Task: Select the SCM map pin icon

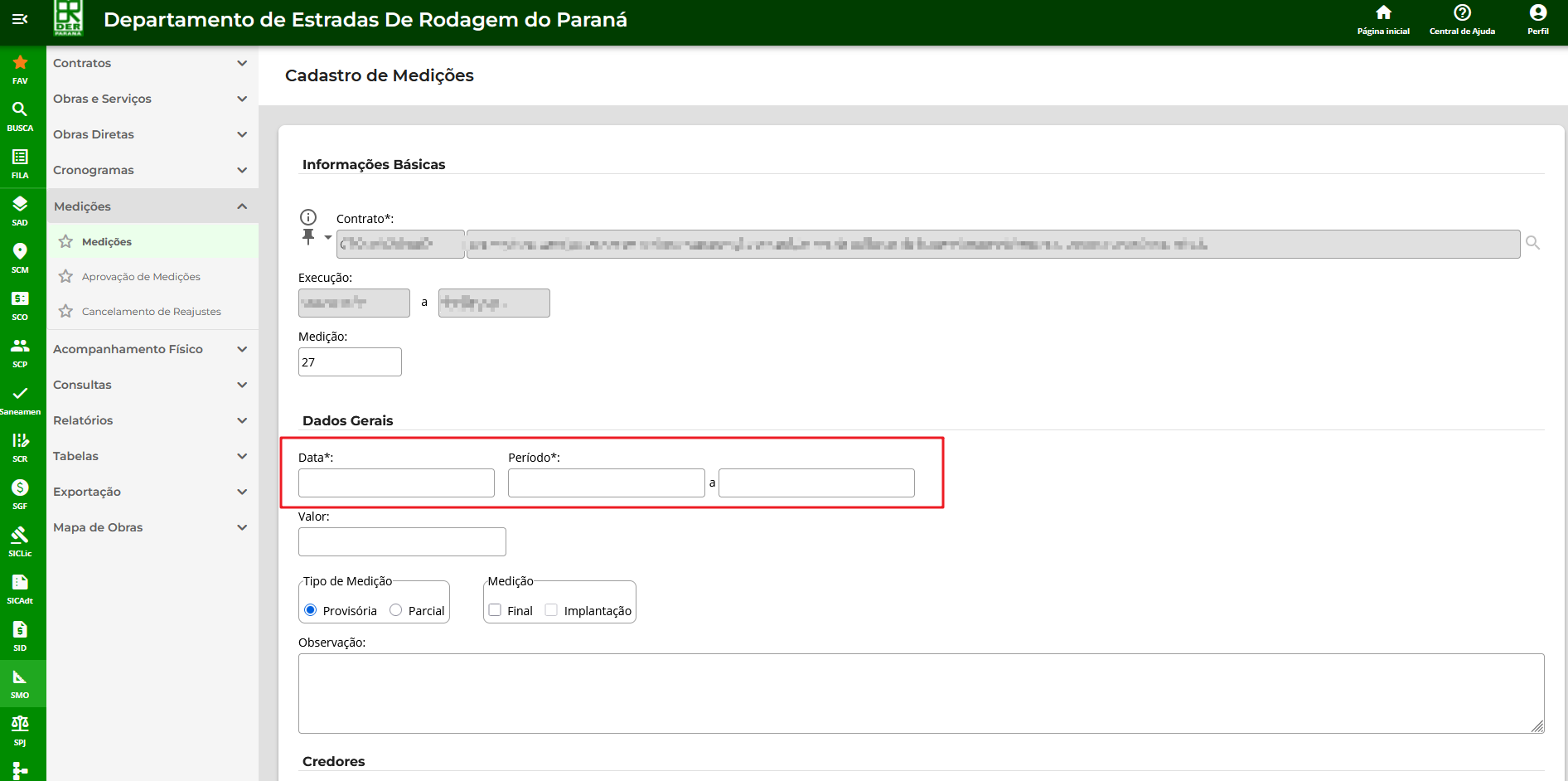Action: pyautogui.click(x=20, y=257)
